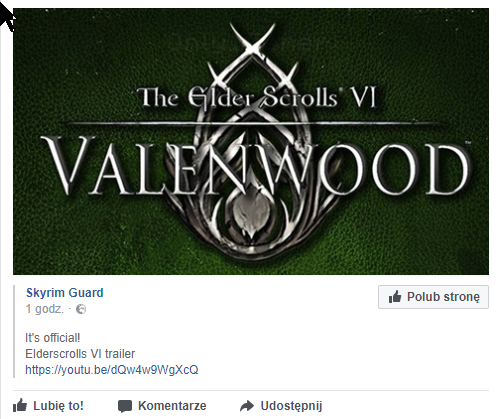The height and width of the screenshot is (419, 499).
Task: Click the Elderscrolls VI trailer text line
Action: 80,354
